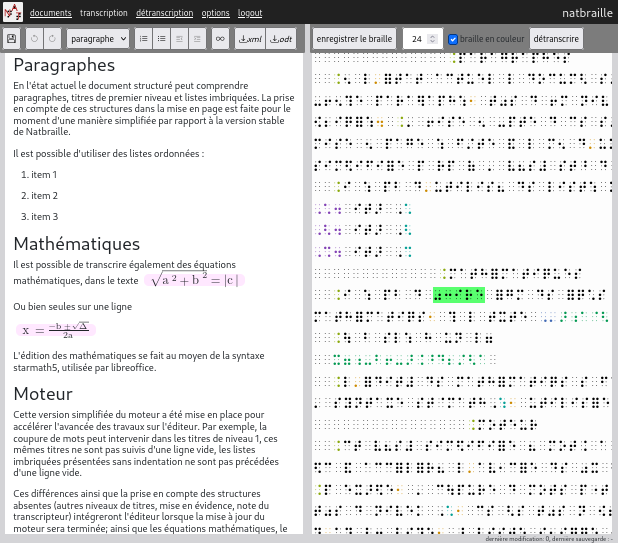Viewport: 618px width, 543px height.
Task: Toggle braille en couleur checkbox
Action: tap(453, 39)
